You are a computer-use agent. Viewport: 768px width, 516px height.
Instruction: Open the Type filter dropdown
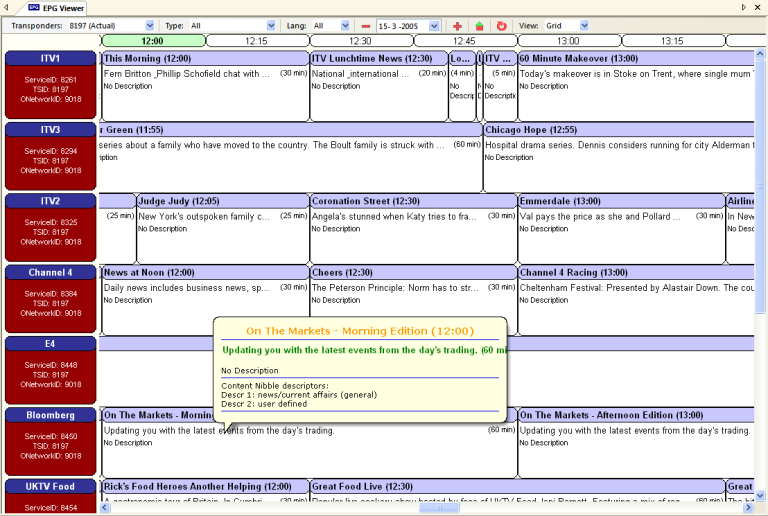[x=271, y=25]
